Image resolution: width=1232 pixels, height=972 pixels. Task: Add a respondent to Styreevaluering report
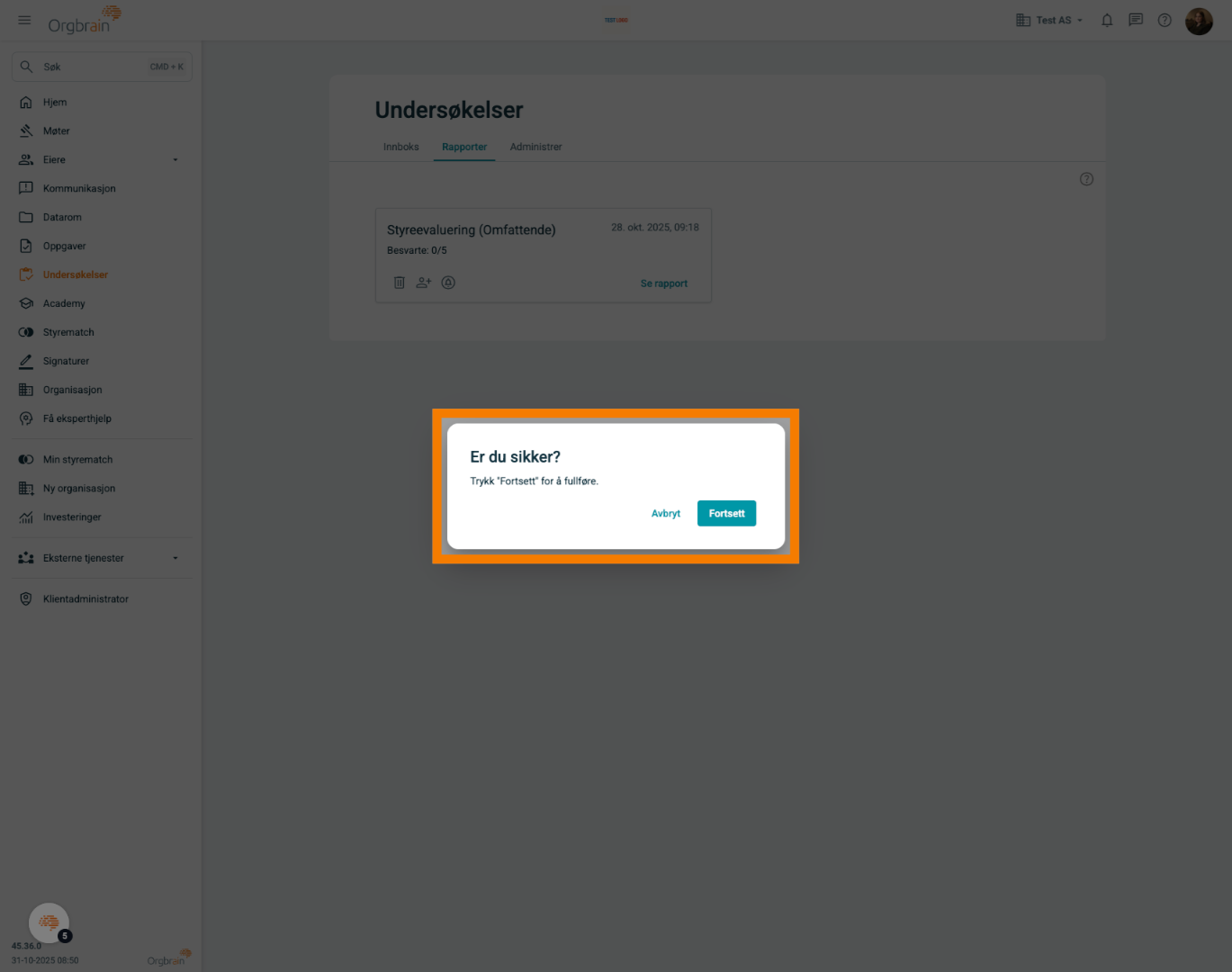pyautogui.click(x=424, y=283)
